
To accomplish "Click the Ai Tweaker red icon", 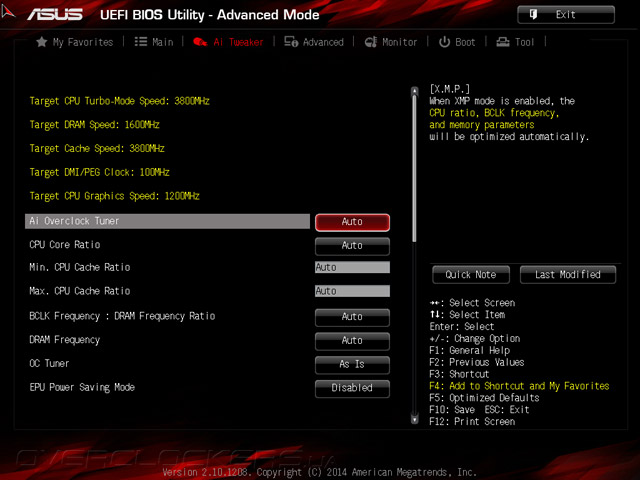I will pos(200,42).
